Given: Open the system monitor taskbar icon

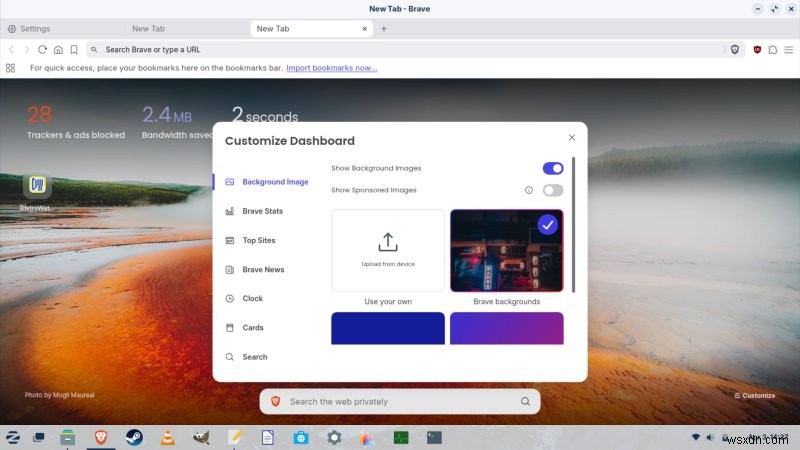Looking at the screenshot, I should tap(401, 437).
